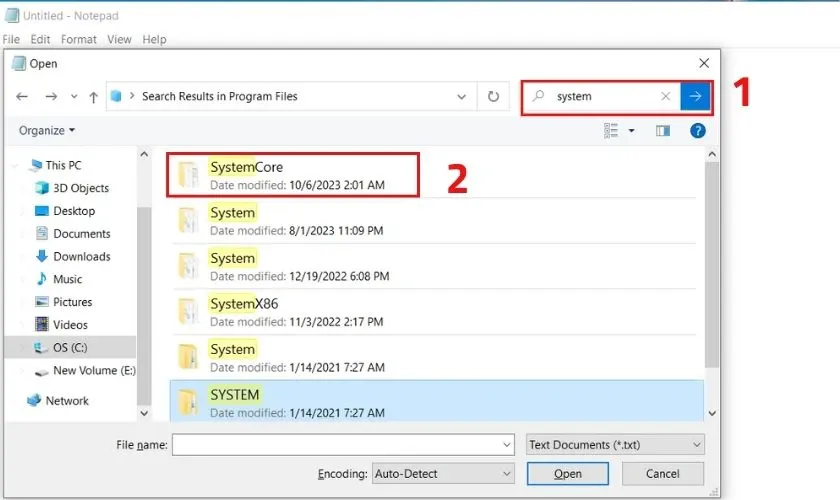Screen dimensions: 840x500
Task: Select System folder modified 1/14/2021
Action: pyautogui.click(x=433, y=357)
